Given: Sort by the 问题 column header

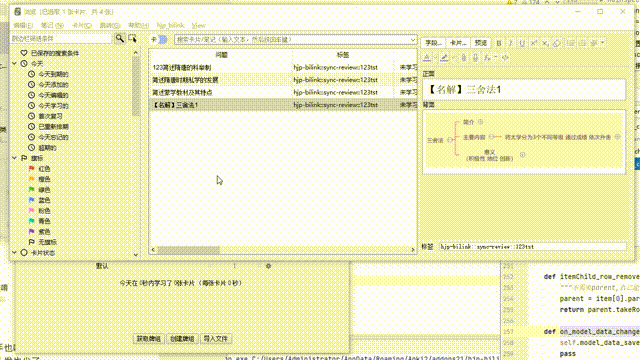Looking at the screenshot, I should pos(221,55).
